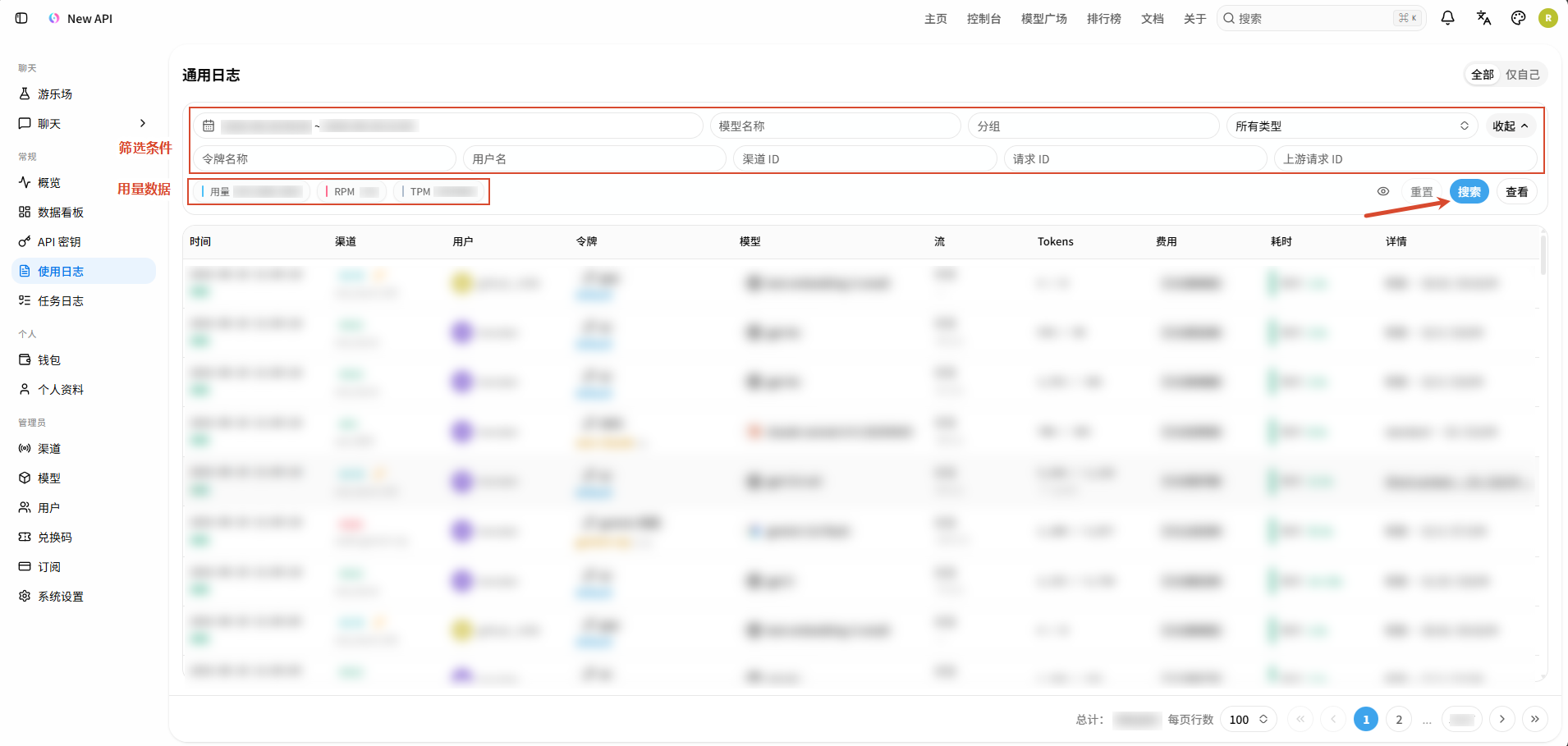1568x746 pixels.
Task: Toggle the sidebar collapse icon
Action: tap(22, 18)
